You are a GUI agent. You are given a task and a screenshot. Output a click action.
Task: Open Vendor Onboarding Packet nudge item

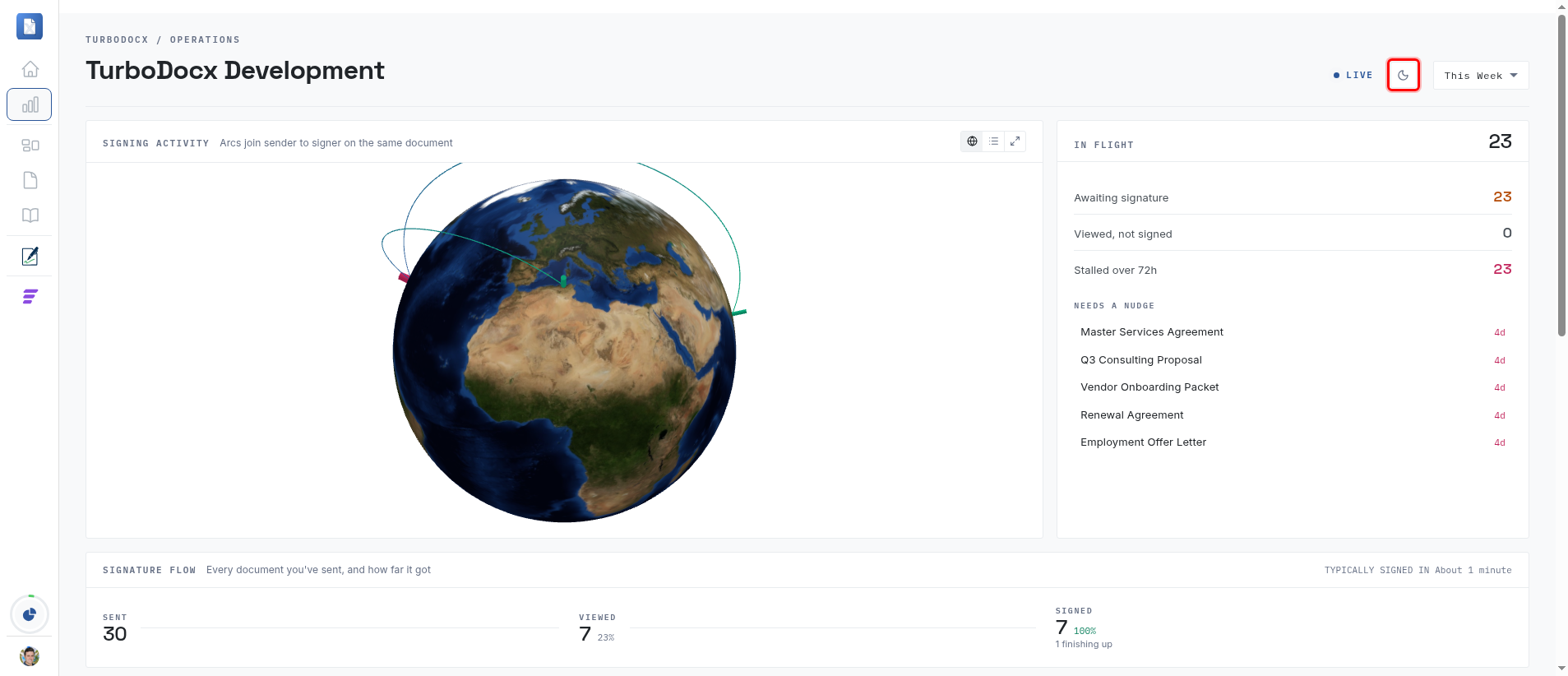[1293, 387]
